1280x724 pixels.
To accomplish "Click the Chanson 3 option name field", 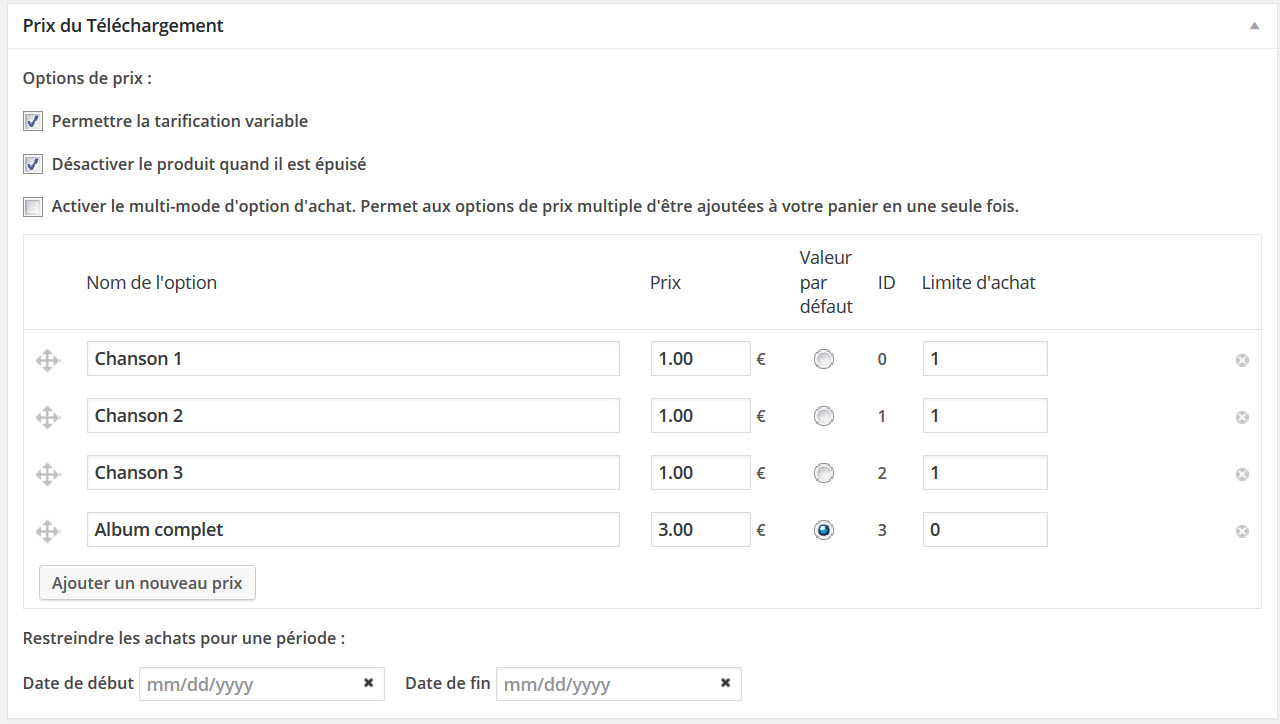I will point(353,473).
